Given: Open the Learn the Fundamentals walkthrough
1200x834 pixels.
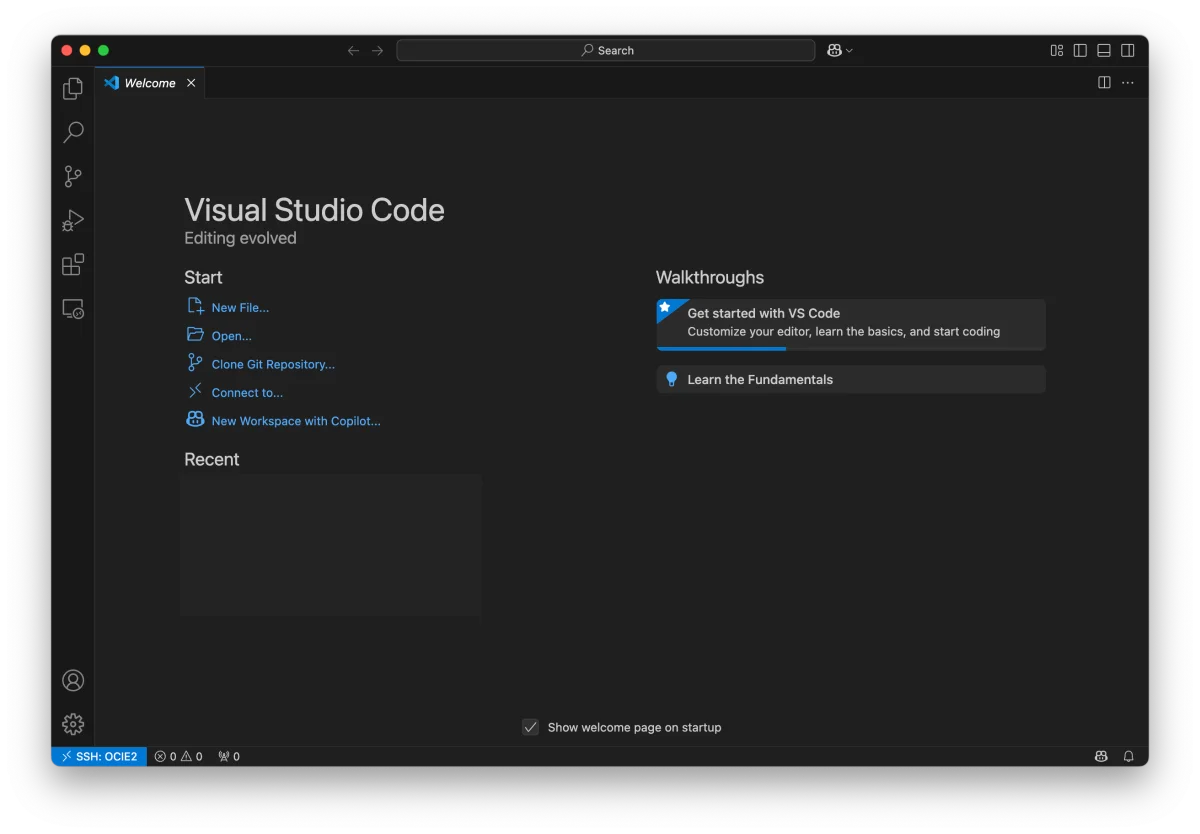Looking at the screenshot, I should [x=851, y=379].
